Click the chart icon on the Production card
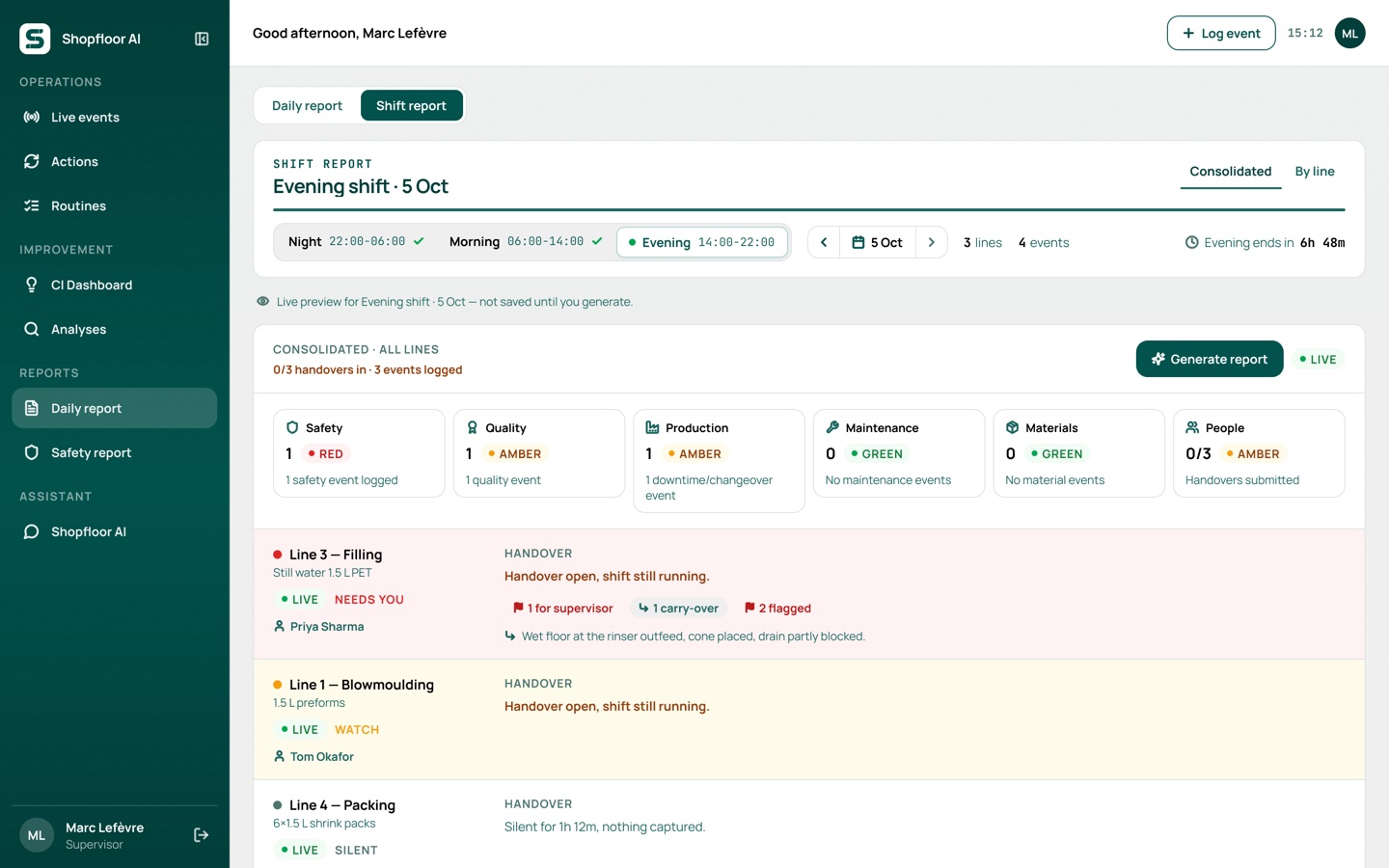Image resolution: width=1389 pixels, height=868 pixels. (x=652, y=427)
